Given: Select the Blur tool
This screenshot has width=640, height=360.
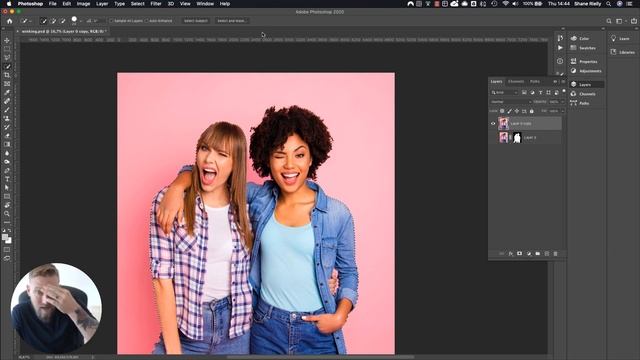Looking at the screenshot, I should pos(7,153).
